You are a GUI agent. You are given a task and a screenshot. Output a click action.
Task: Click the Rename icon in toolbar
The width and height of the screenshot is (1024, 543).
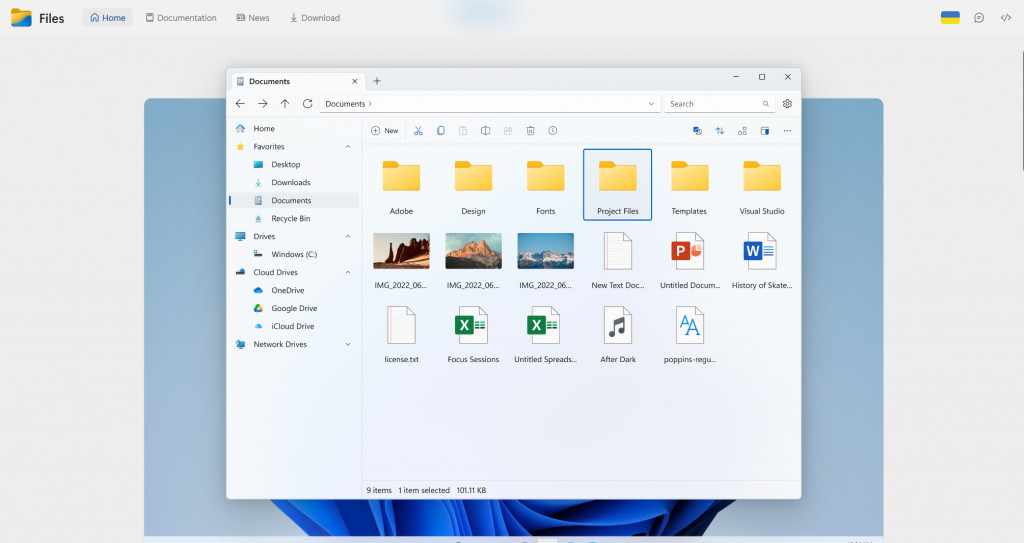[485, 131]
